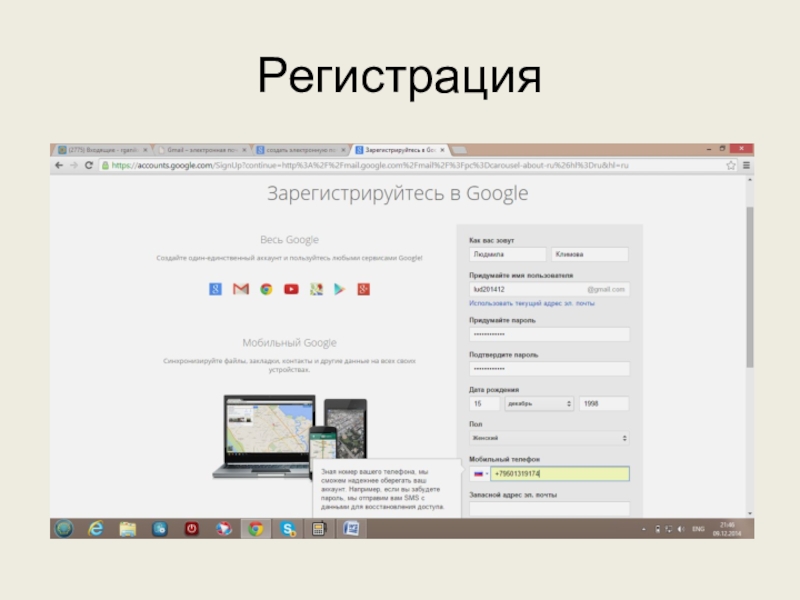Click the mobile phone number field
Image resolution: width=800 pixels, height=600 pixels.
click(x=560, y=473)
